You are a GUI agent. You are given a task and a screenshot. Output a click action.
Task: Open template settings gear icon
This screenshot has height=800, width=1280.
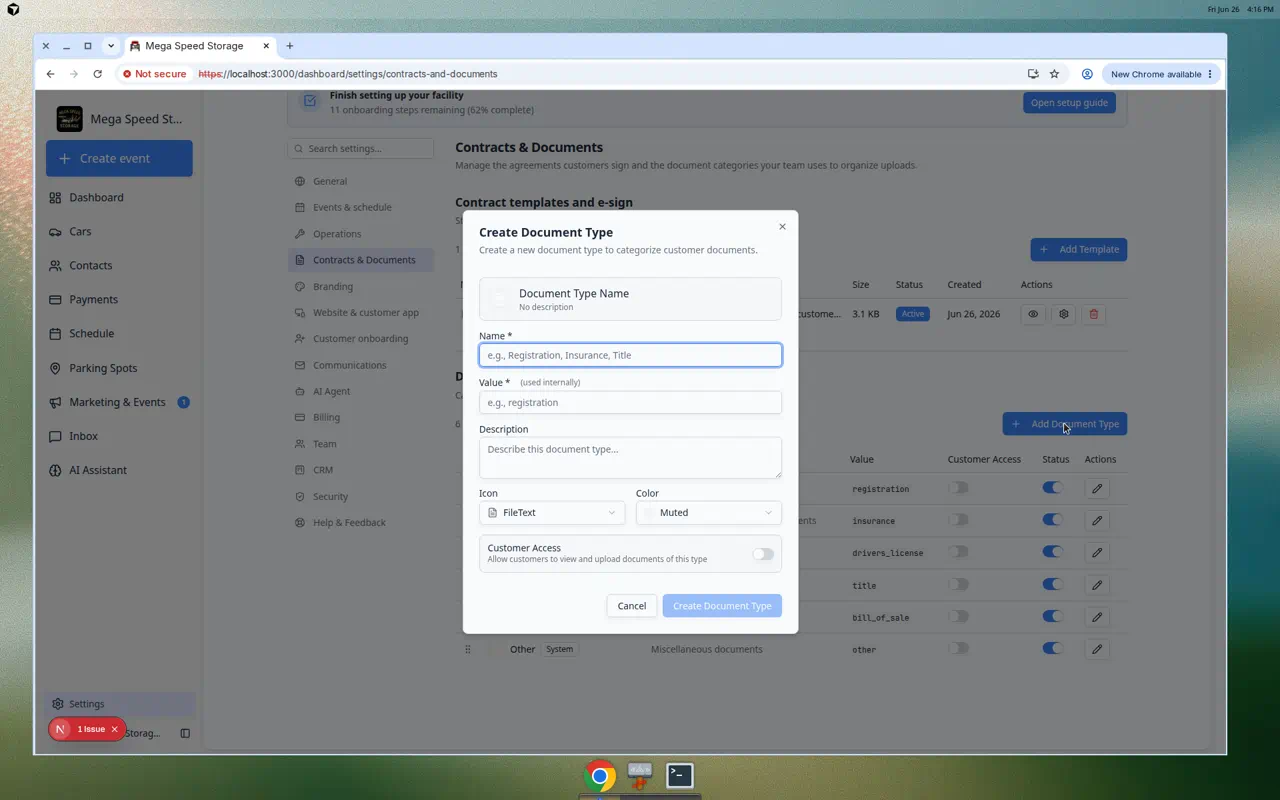1064,314
